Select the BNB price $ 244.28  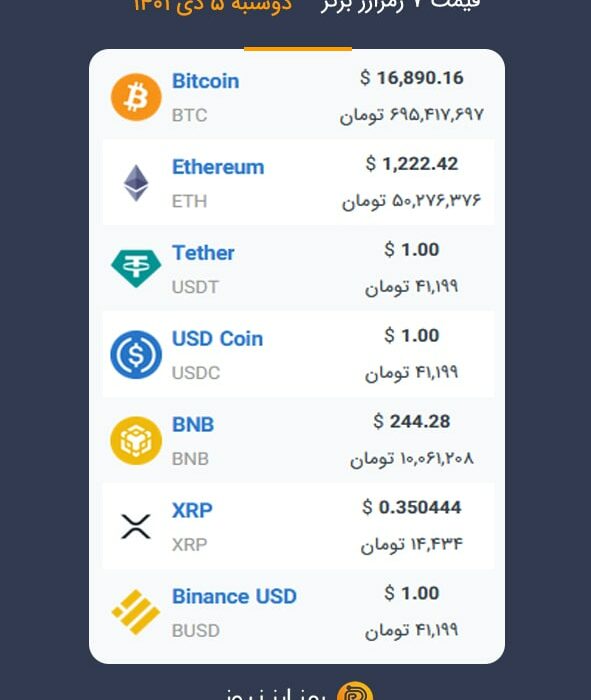pos(412,421)
